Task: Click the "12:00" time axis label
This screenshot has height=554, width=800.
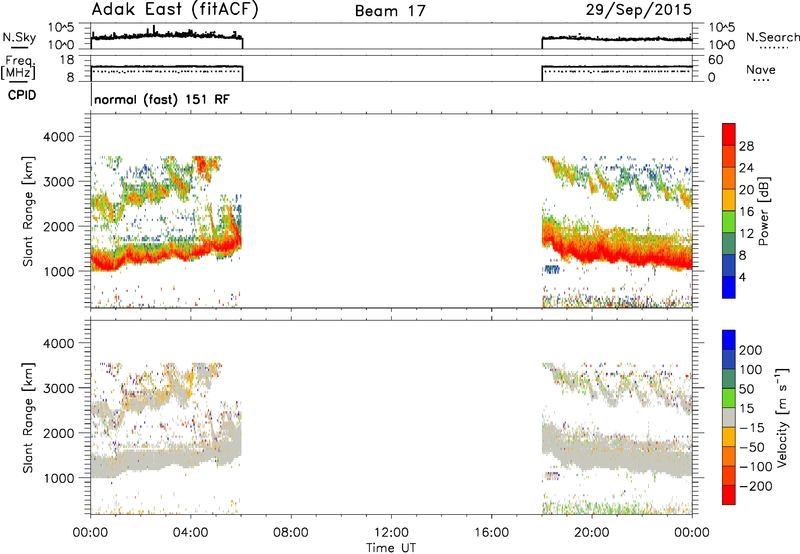Action: (x=391, y=533)
